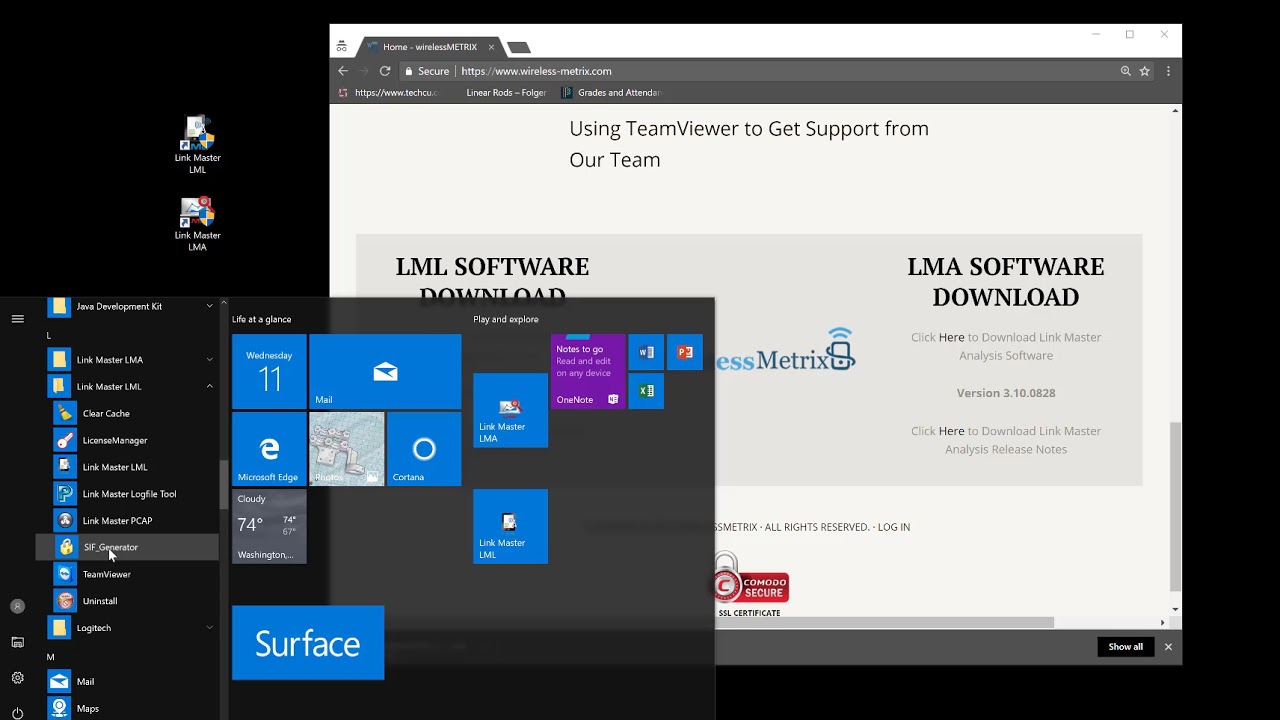This screenshot has width=1280, height=720.
Task: Open the Link Master LMA start tile
Action: (510, 410)
